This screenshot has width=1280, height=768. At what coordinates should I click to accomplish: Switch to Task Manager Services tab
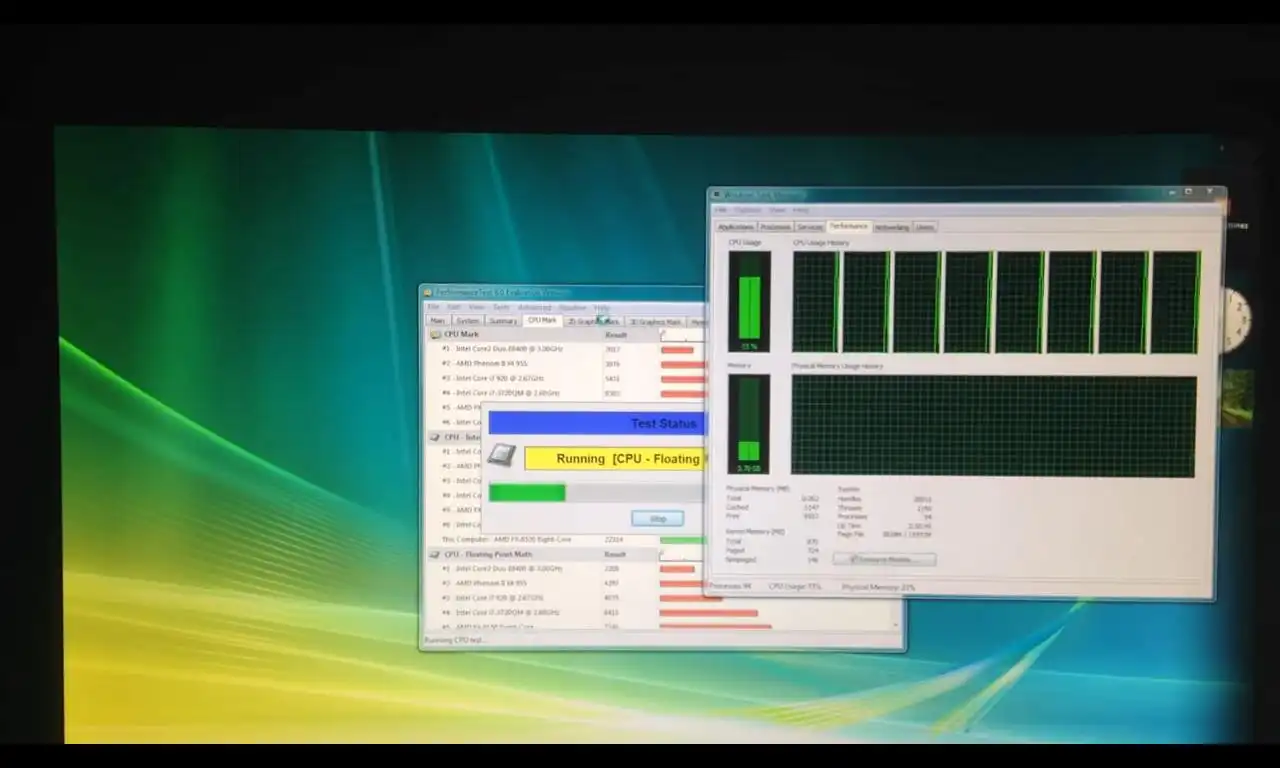pyautogui.click(x=810, y=227)
